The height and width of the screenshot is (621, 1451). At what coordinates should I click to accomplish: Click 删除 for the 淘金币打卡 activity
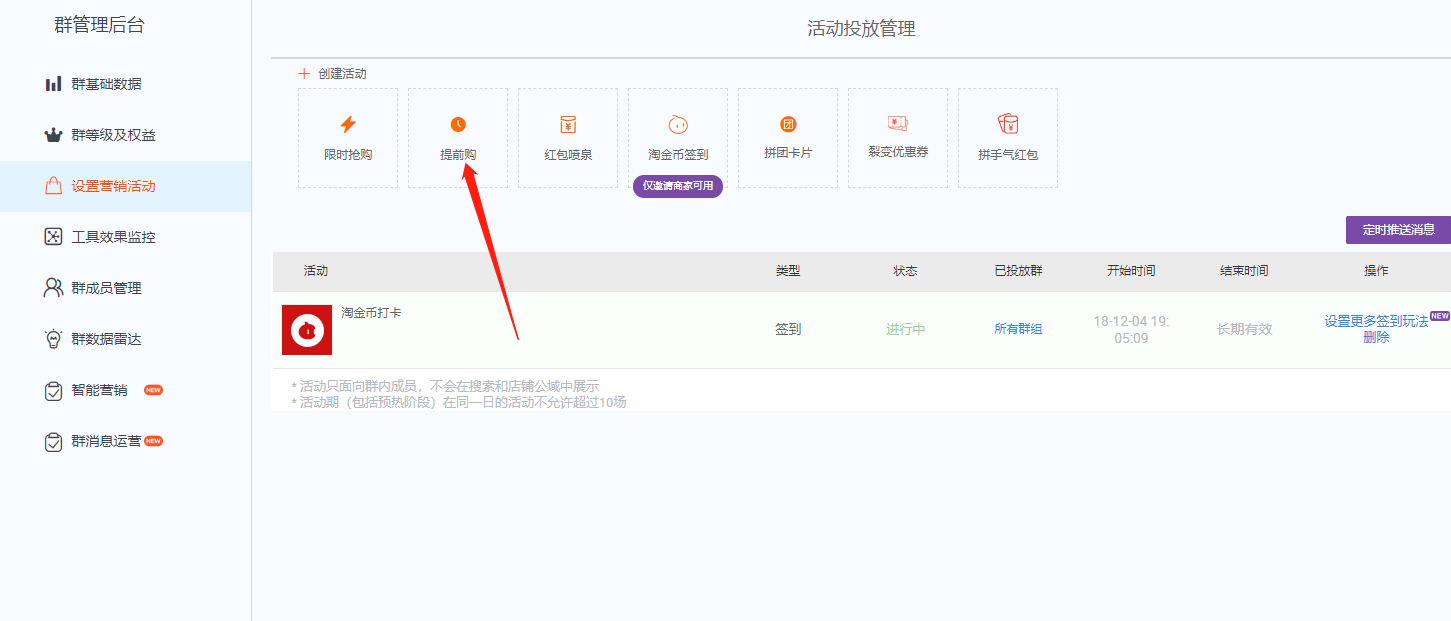click(1376, 337)
